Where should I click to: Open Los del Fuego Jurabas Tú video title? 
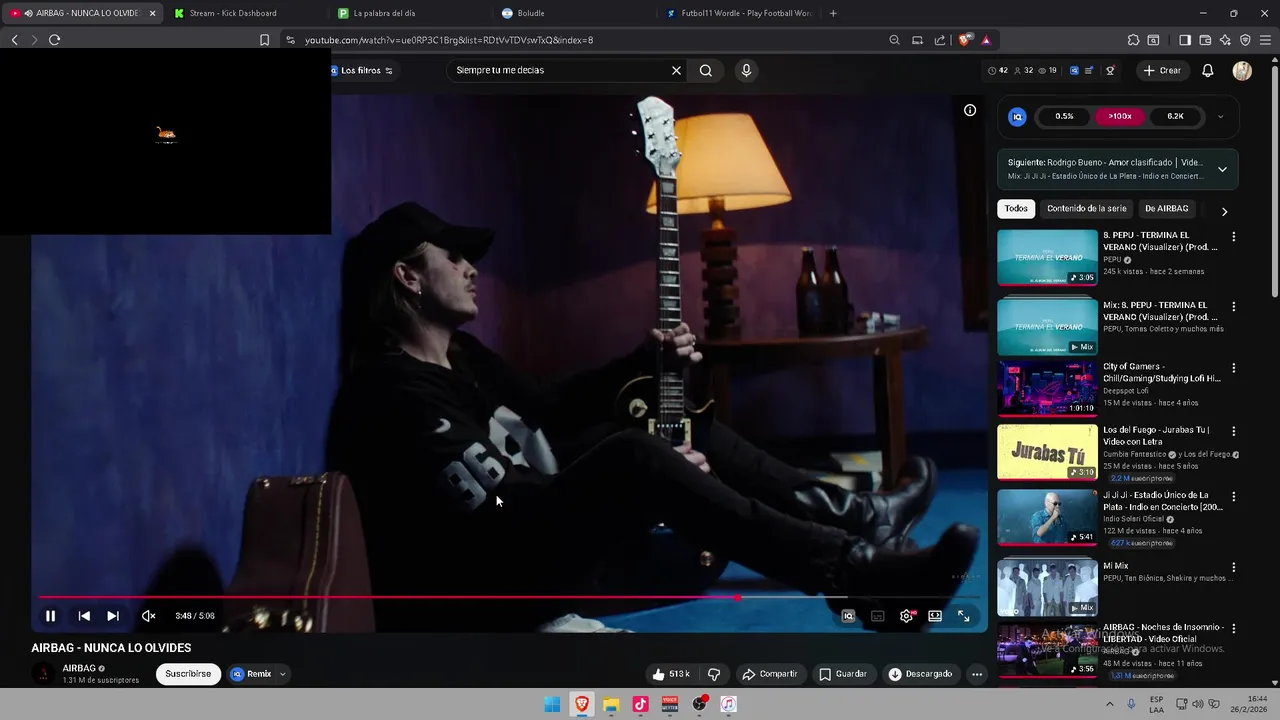(1157, 436)
